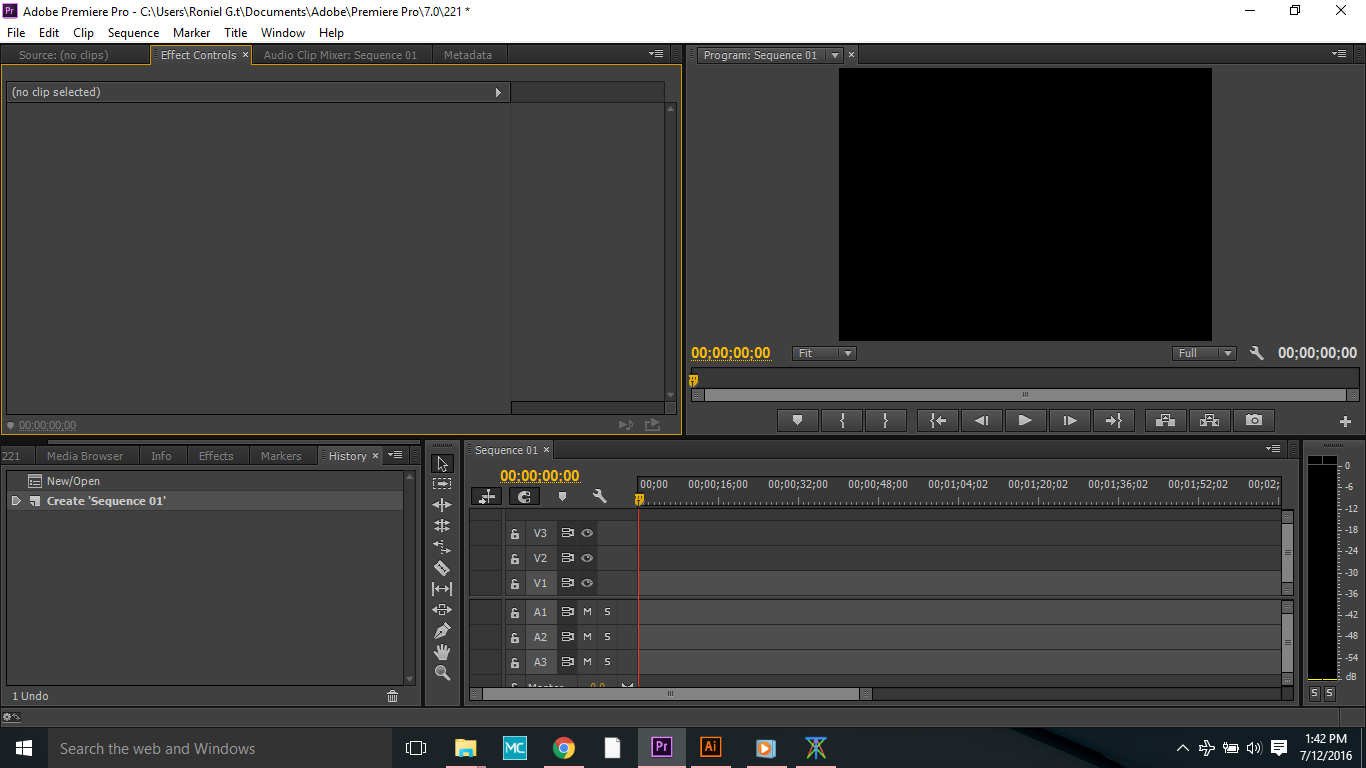Viewport: 1366px width, 768px height.
Task: Switch to the Effects tab
Action: click(x=216, y=456)
